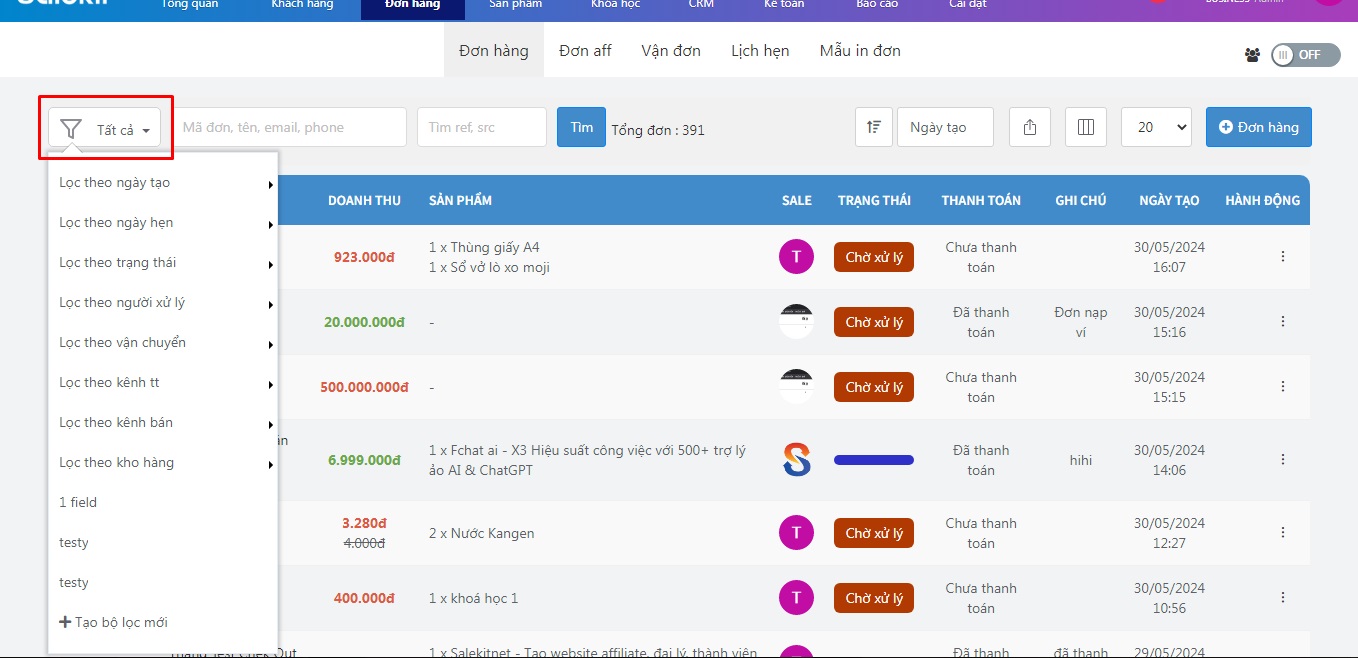Open the 'Lịch hẹn' tab
This screenshot has height=658, width=1358.
tap(760, 50)
